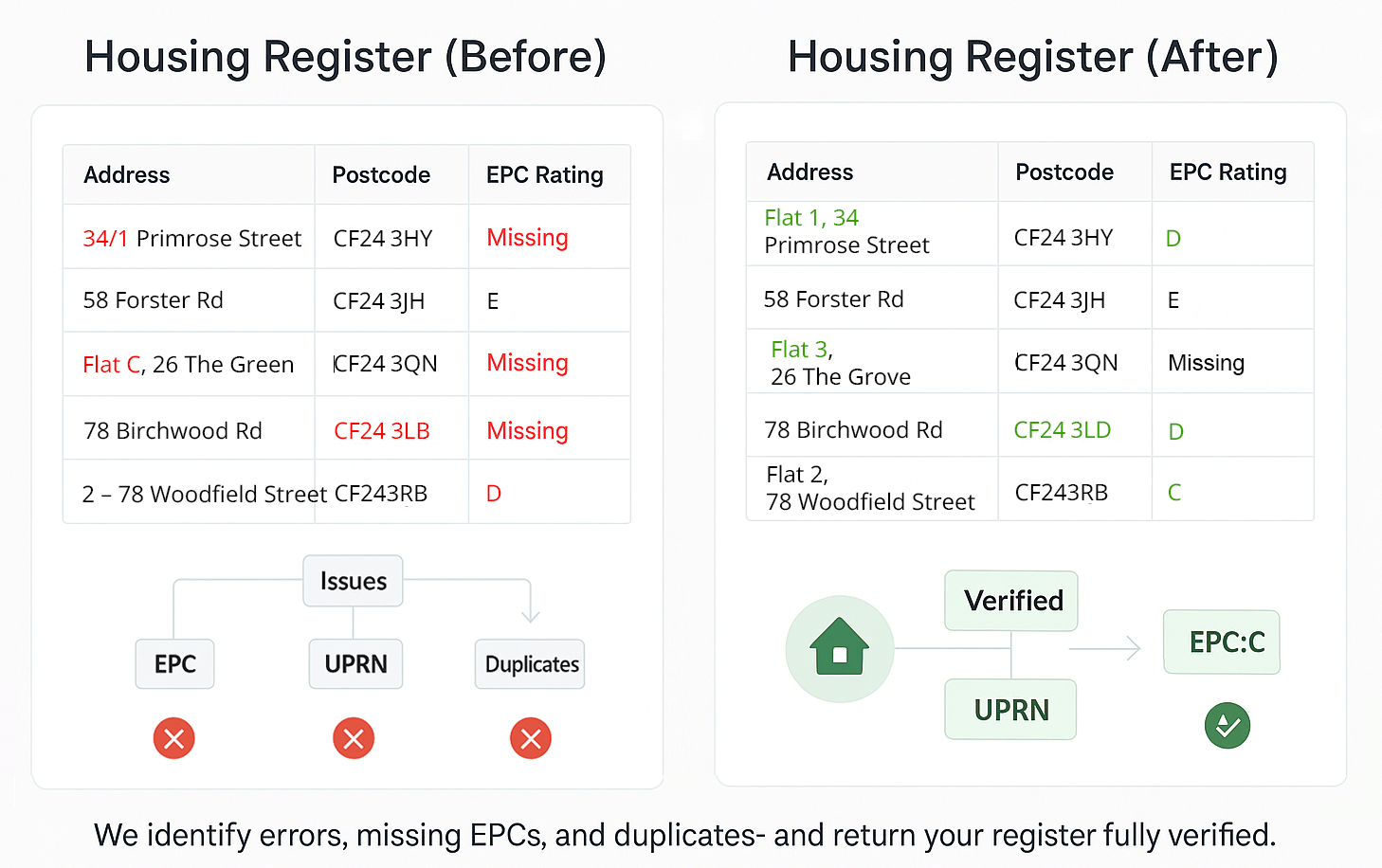This screenshot has width=1382, height=868.
Task: Click the Flat 1, 34 Primrose Street address
Action: (x=846, y=232)
